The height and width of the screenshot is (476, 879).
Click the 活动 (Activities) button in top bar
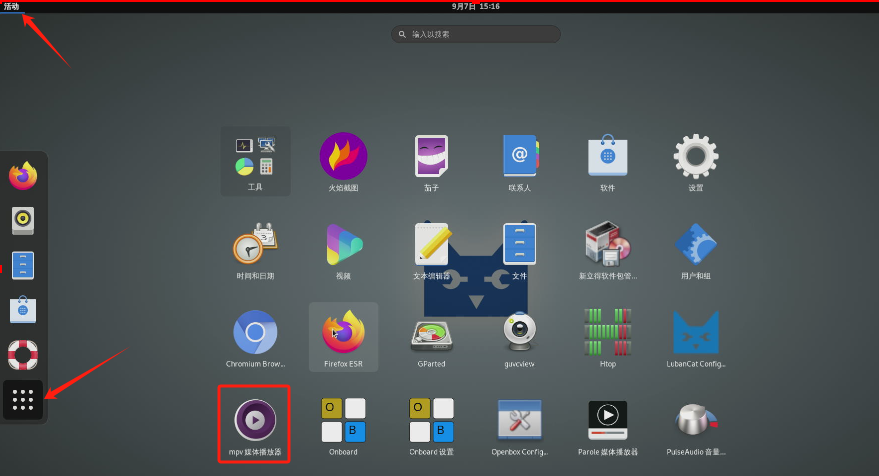tap(11, 6)
